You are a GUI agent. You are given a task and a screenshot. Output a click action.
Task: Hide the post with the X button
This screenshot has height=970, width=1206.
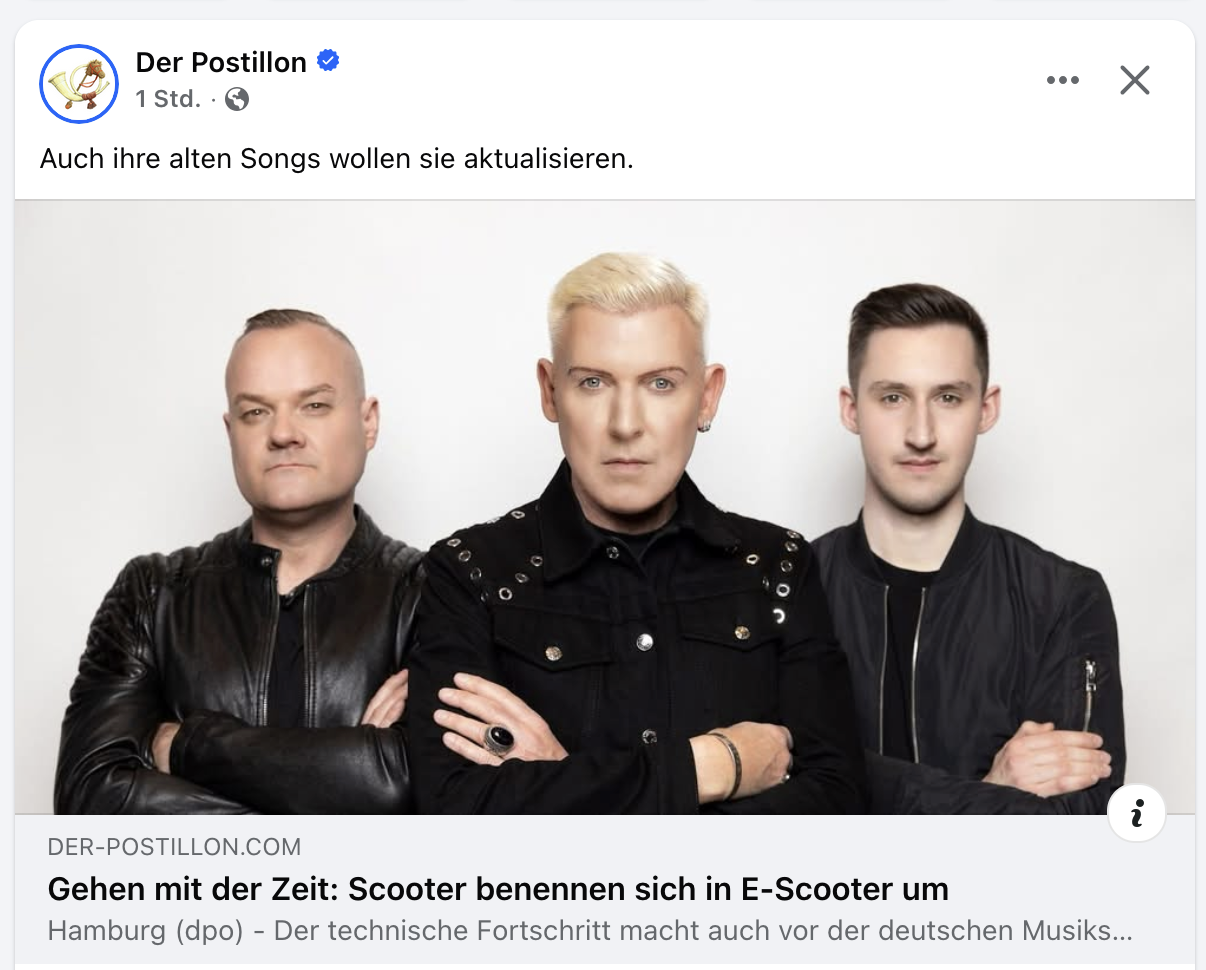pyautogui.click(x=1135, y=80)
